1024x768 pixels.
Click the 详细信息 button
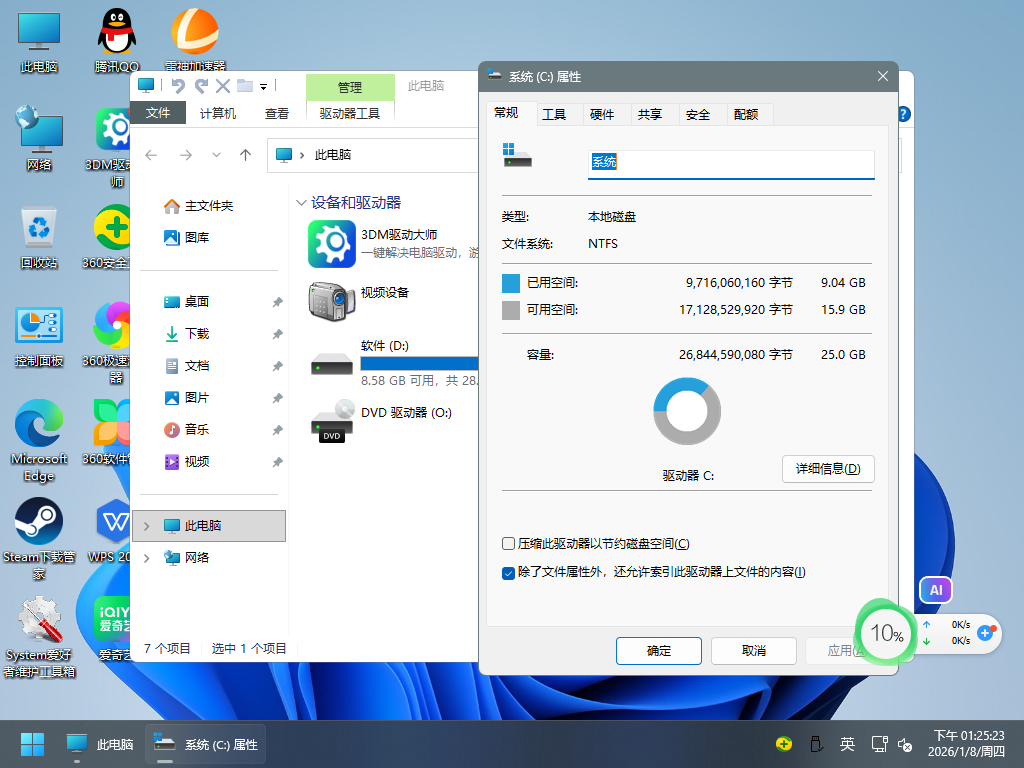coord(827,469)
